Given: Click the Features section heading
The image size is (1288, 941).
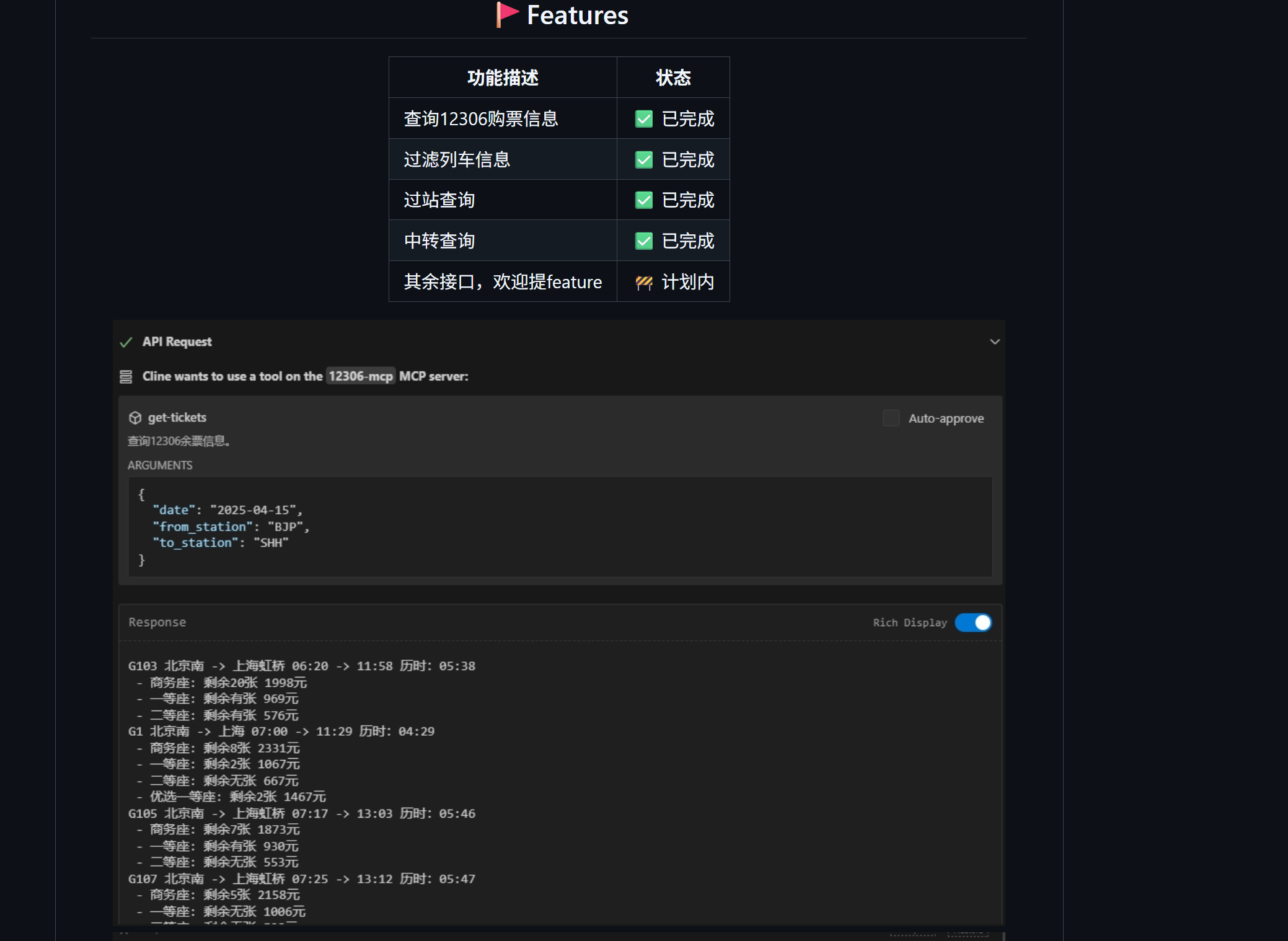Looking at the screenshot, I should click(577, 15).
